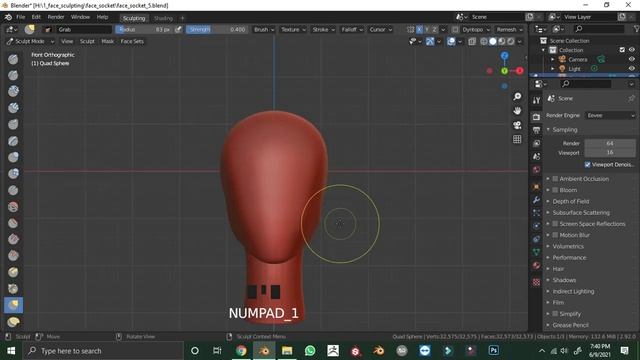Enable Ambient Occlusion checkbox
The image size is (640, 360).
tap(555, 179)
